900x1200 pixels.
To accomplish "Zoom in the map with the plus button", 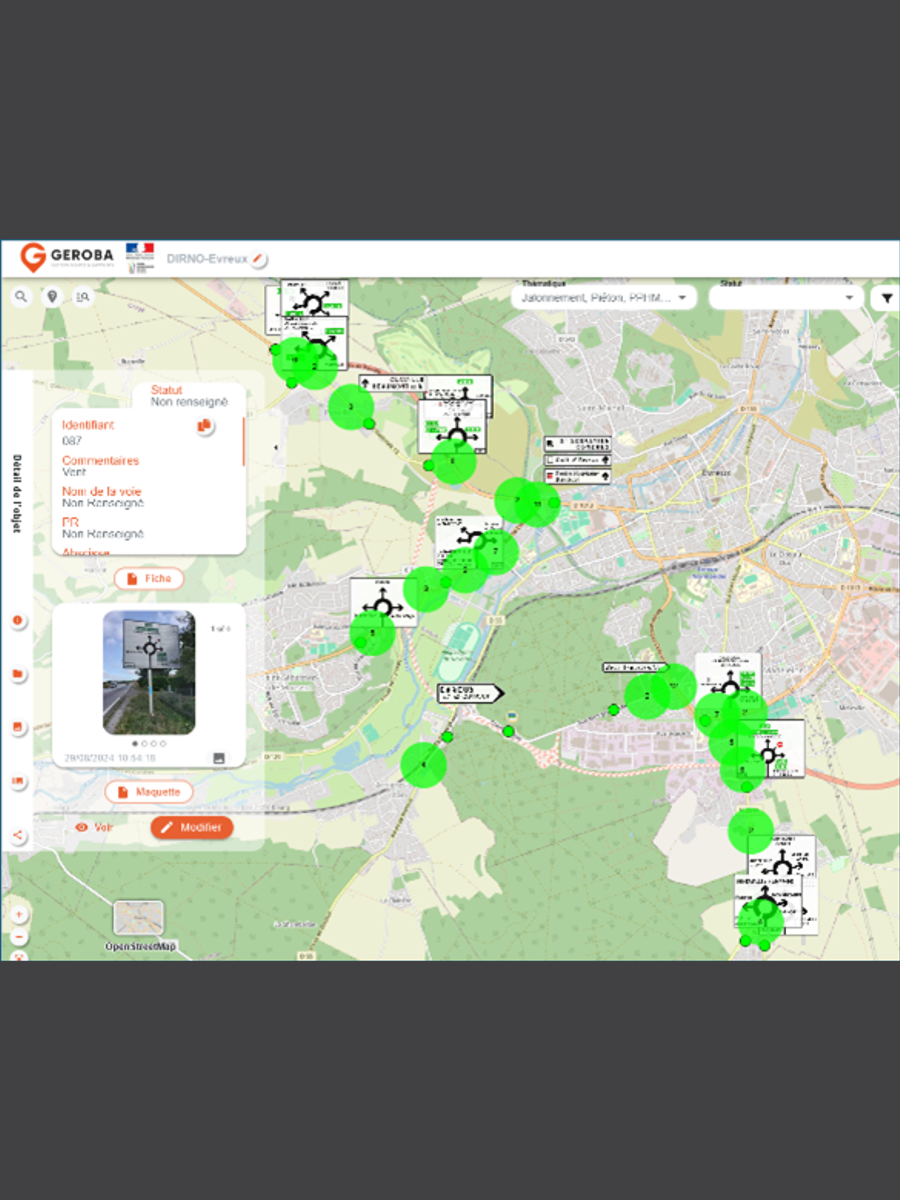I will (x=18, y=914).
